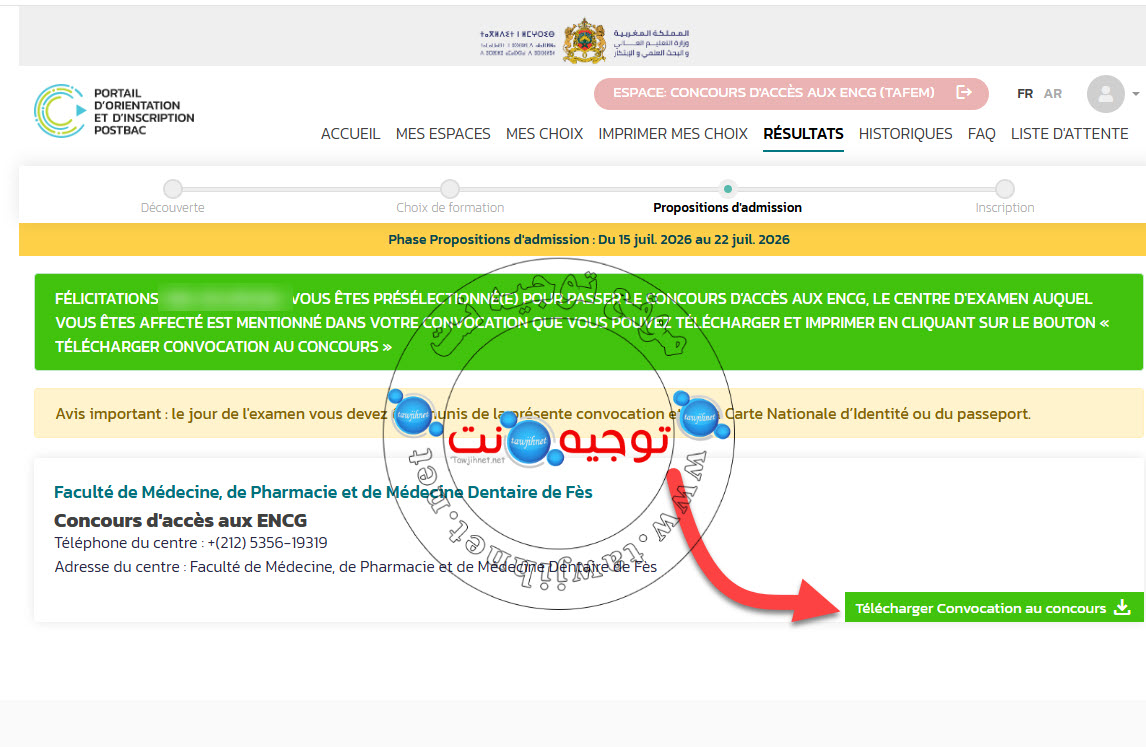Viewport: 1146px width, 747px height.
Task: Go to MES ESPACES menu
Action: 443,134
